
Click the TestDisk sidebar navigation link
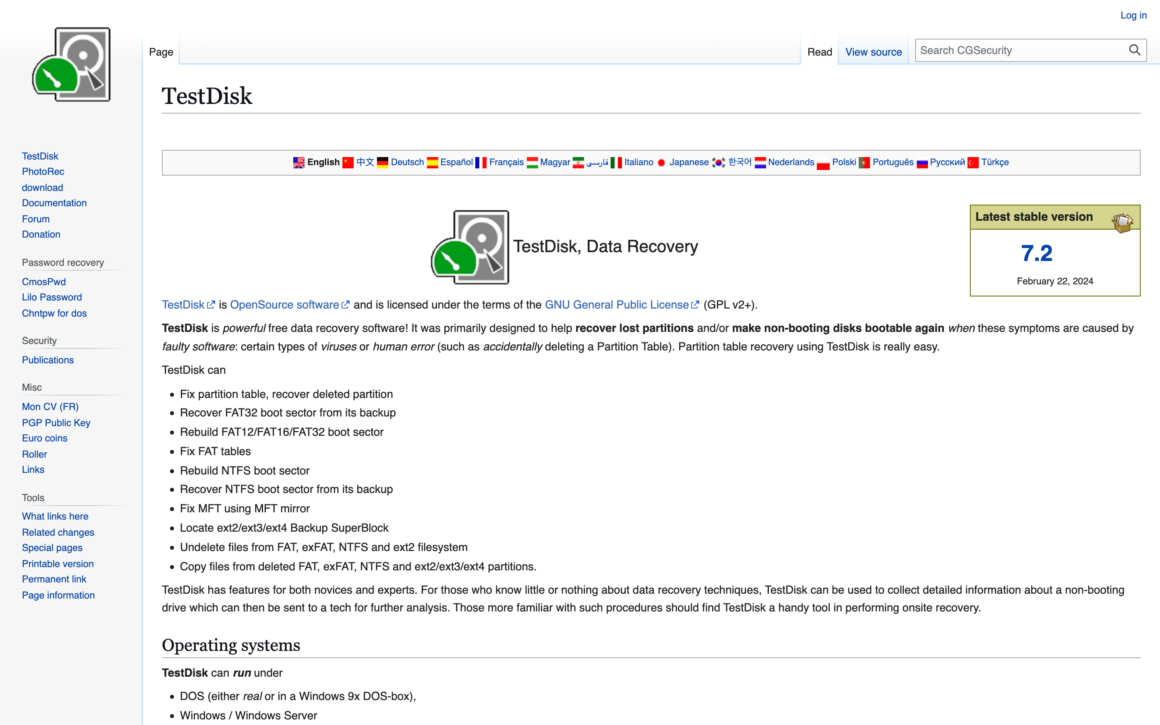(x=40, y=156)
